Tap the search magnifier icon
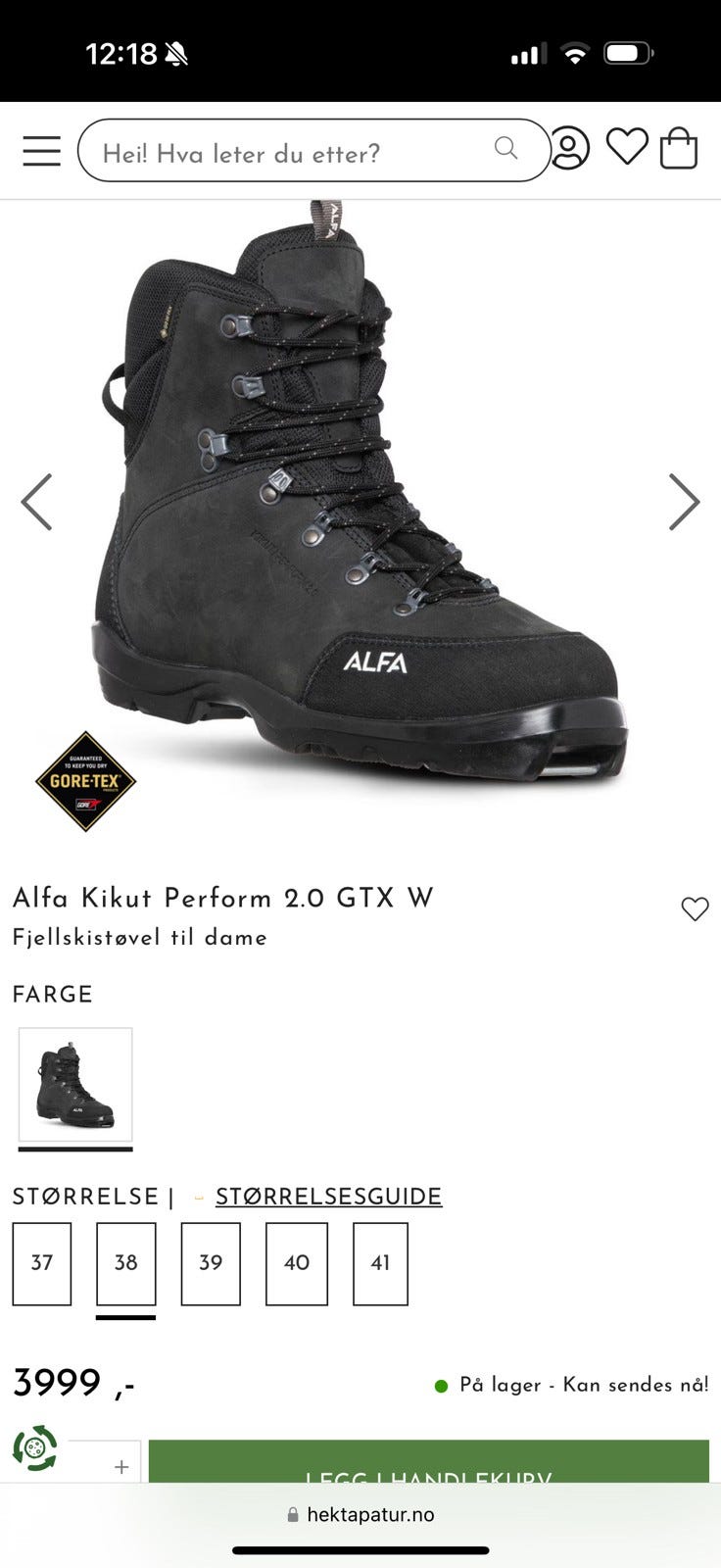The height and width of the screenshot is (1568, 721). [x=505, y=148]
